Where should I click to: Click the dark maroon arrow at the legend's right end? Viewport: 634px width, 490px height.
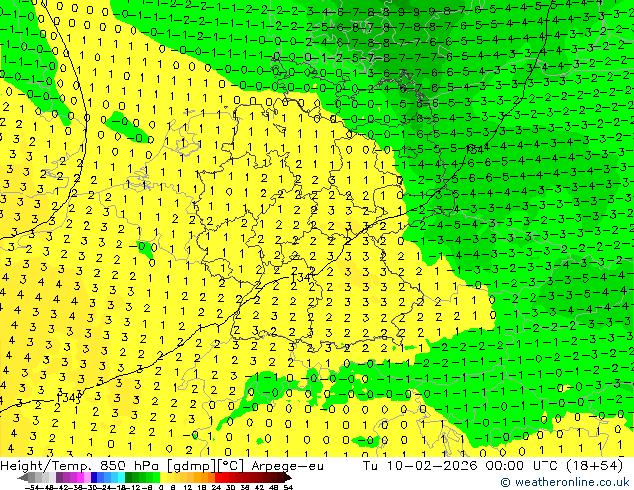point(288,478)
